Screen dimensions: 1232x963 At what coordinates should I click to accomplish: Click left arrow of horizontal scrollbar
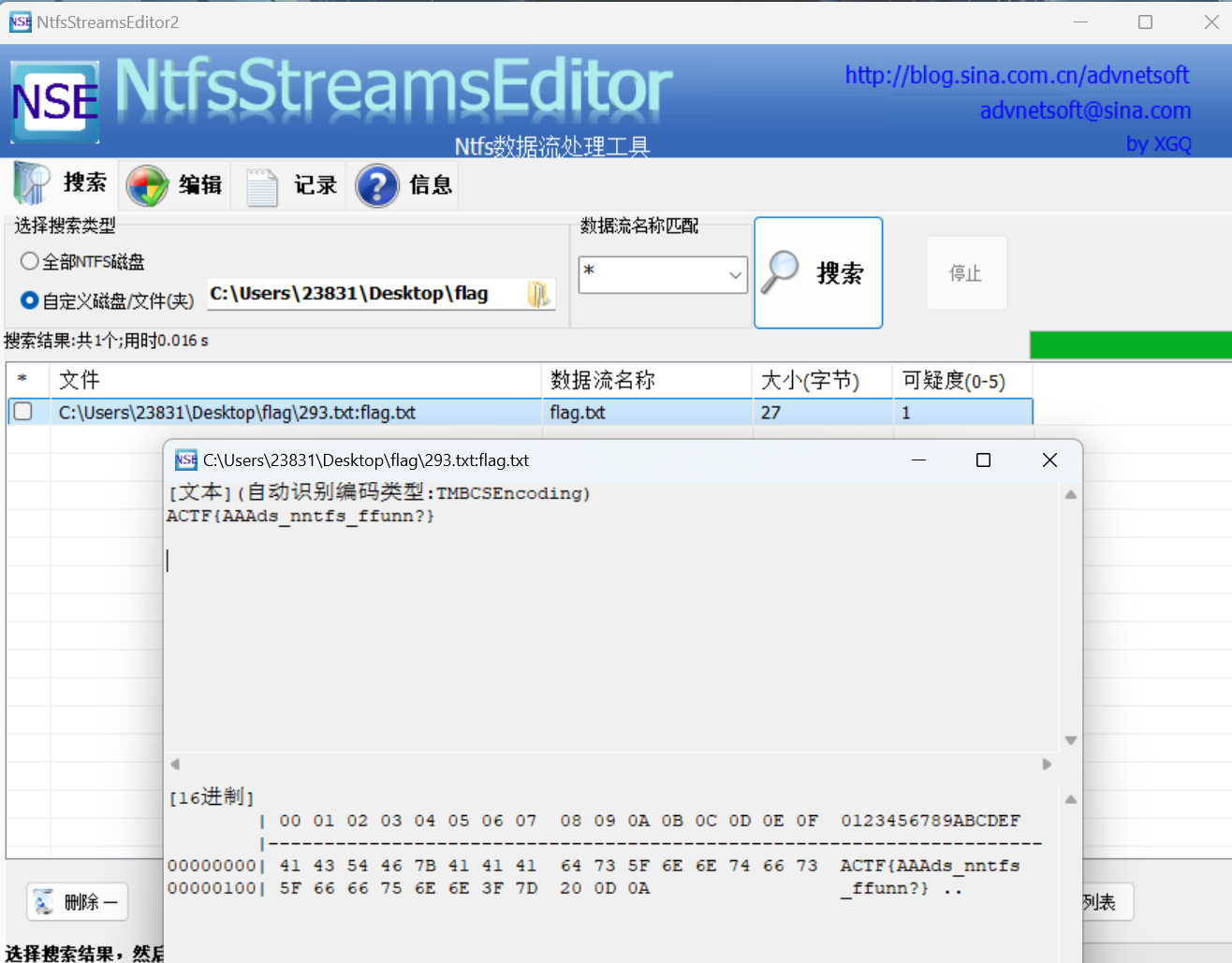pyautogui.click(x=174, y=764)
